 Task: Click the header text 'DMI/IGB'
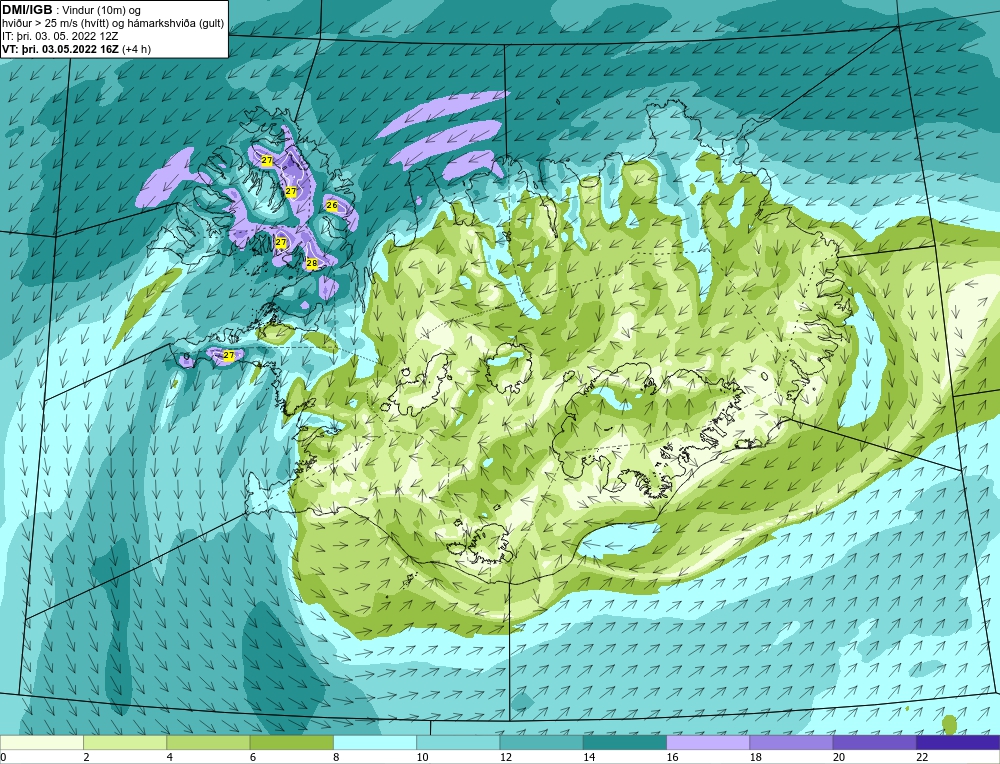pos(27,10)
